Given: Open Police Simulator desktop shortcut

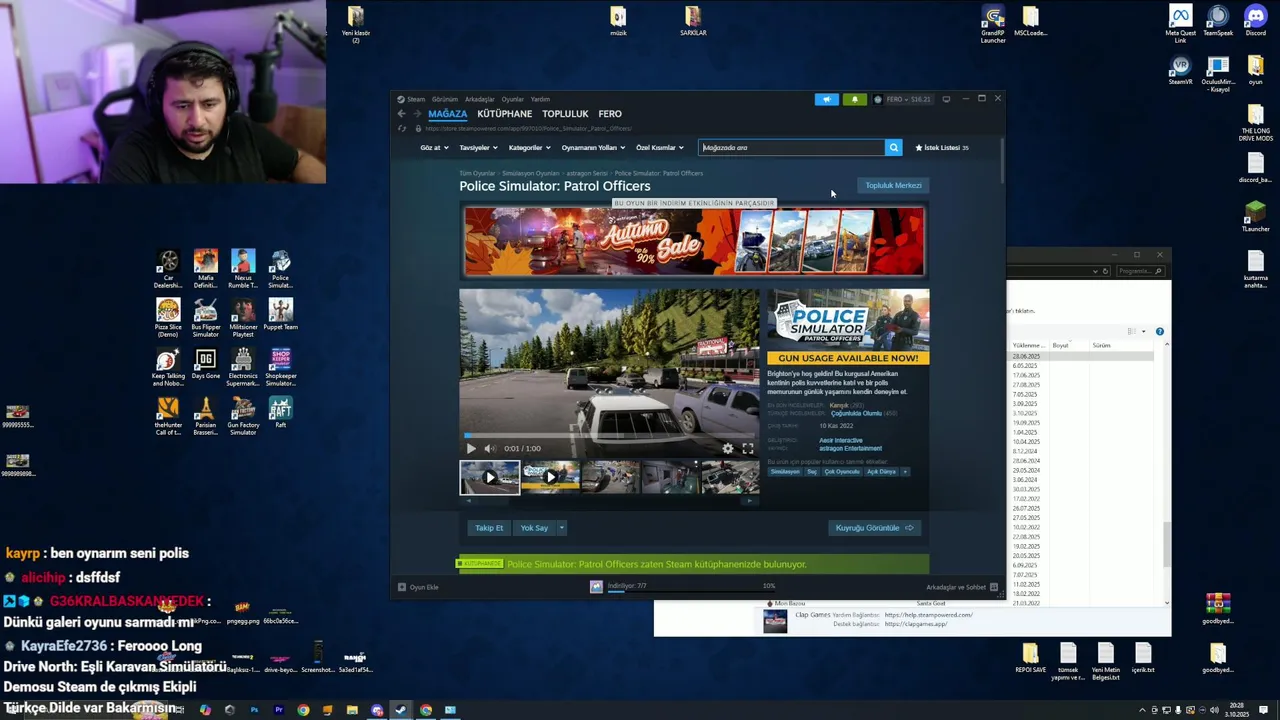Looking at the screenshot, I should 280,269.
